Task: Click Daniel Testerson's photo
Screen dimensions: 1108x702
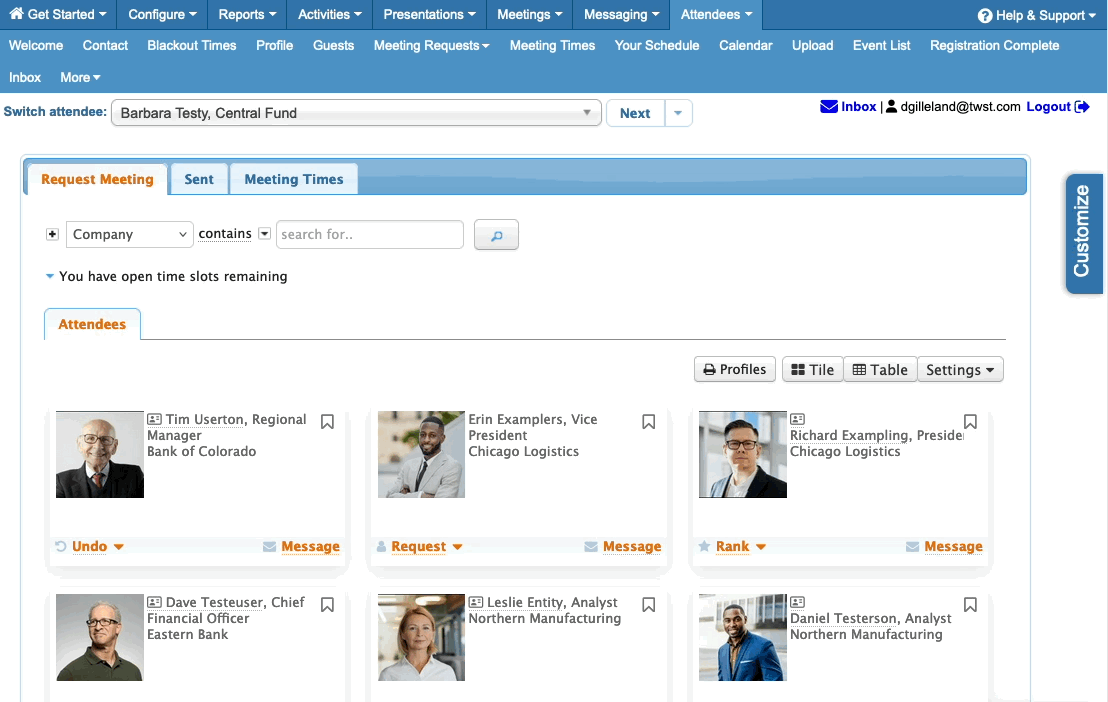Action: coord(743,638)
